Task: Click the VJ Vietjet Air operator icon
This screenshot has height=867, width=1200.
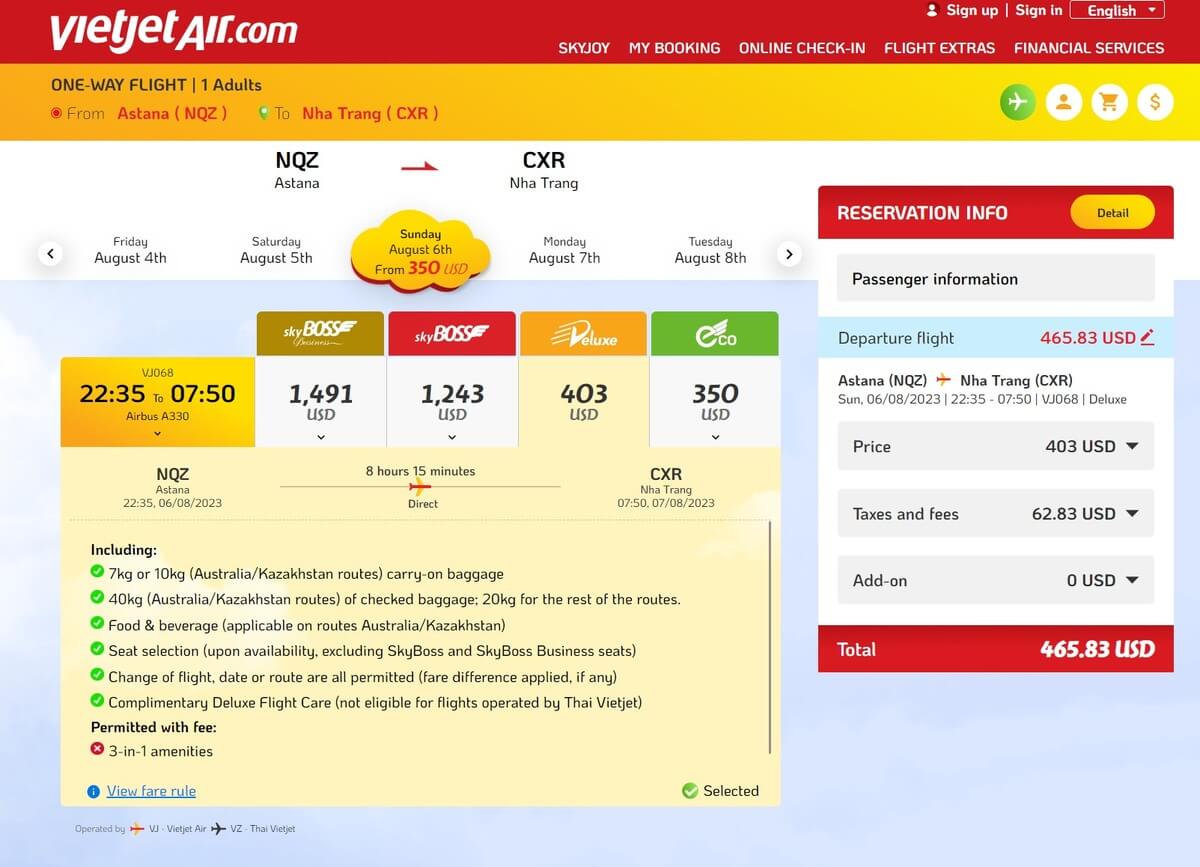Action: (x=137, y=829)
